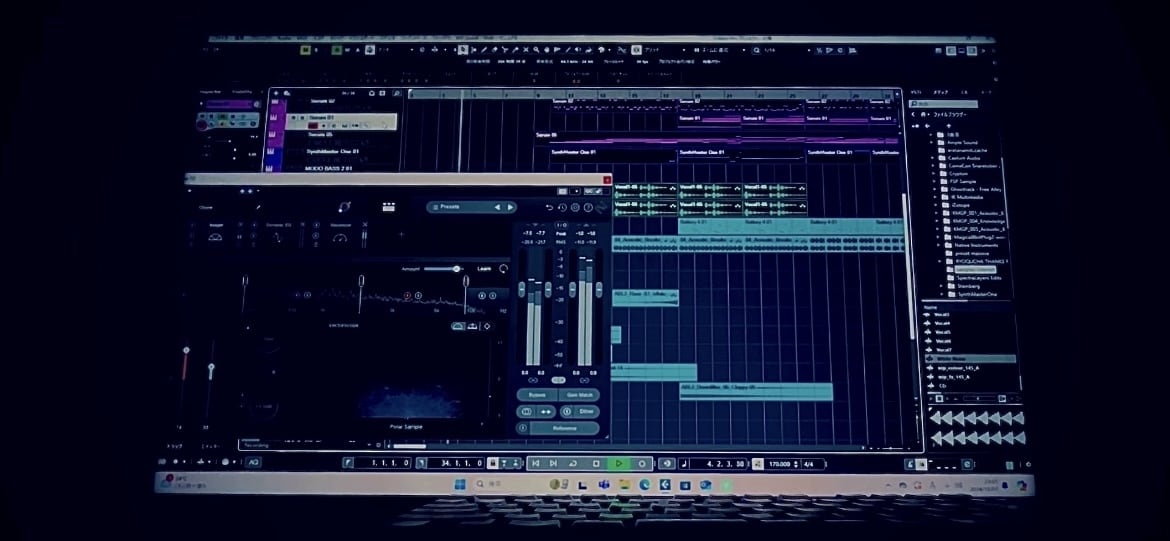Open Master Assistant icon in Ozone
Viewport: 1170px width, 541px height.
pyautogui.click(x=345, y=207)
